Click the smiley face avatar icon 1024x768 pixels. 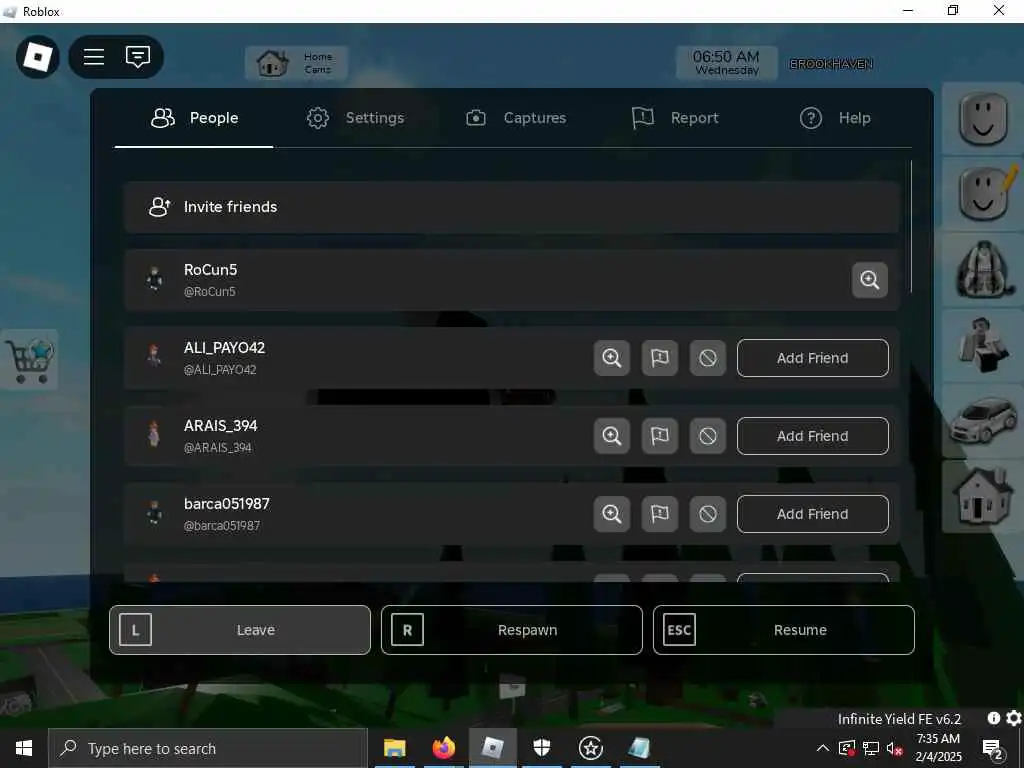[x=983, y=119]
